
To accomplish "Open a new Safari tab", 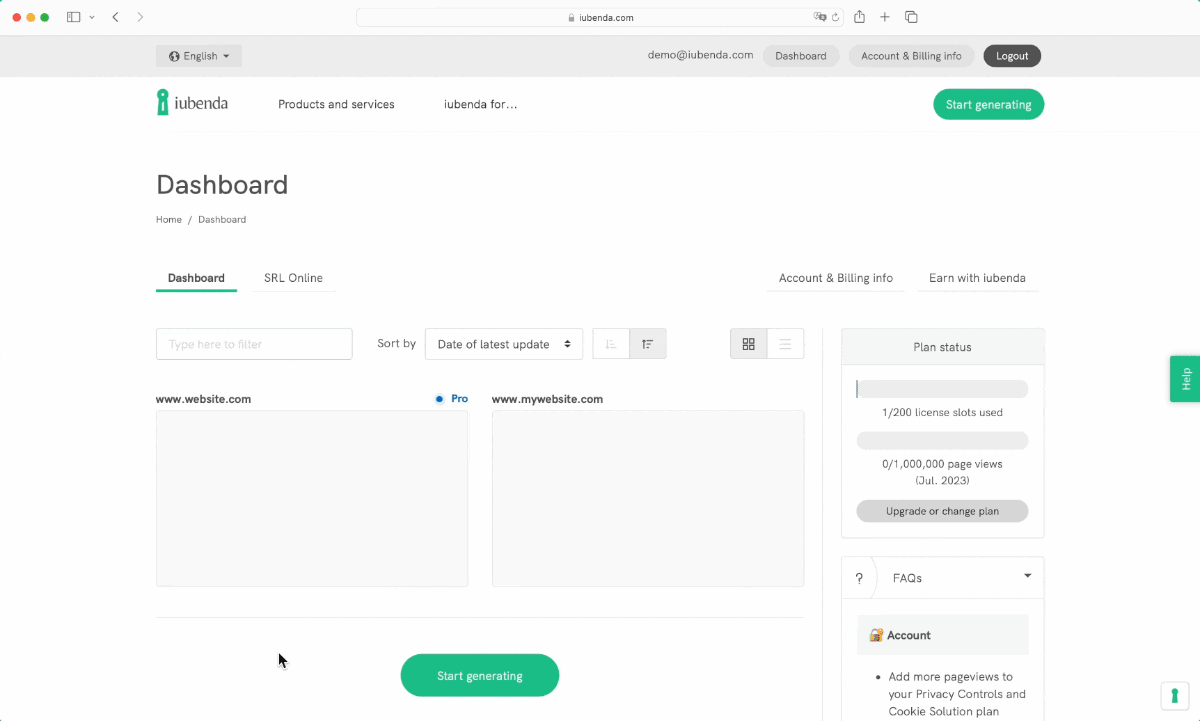I will coord(885,17).
